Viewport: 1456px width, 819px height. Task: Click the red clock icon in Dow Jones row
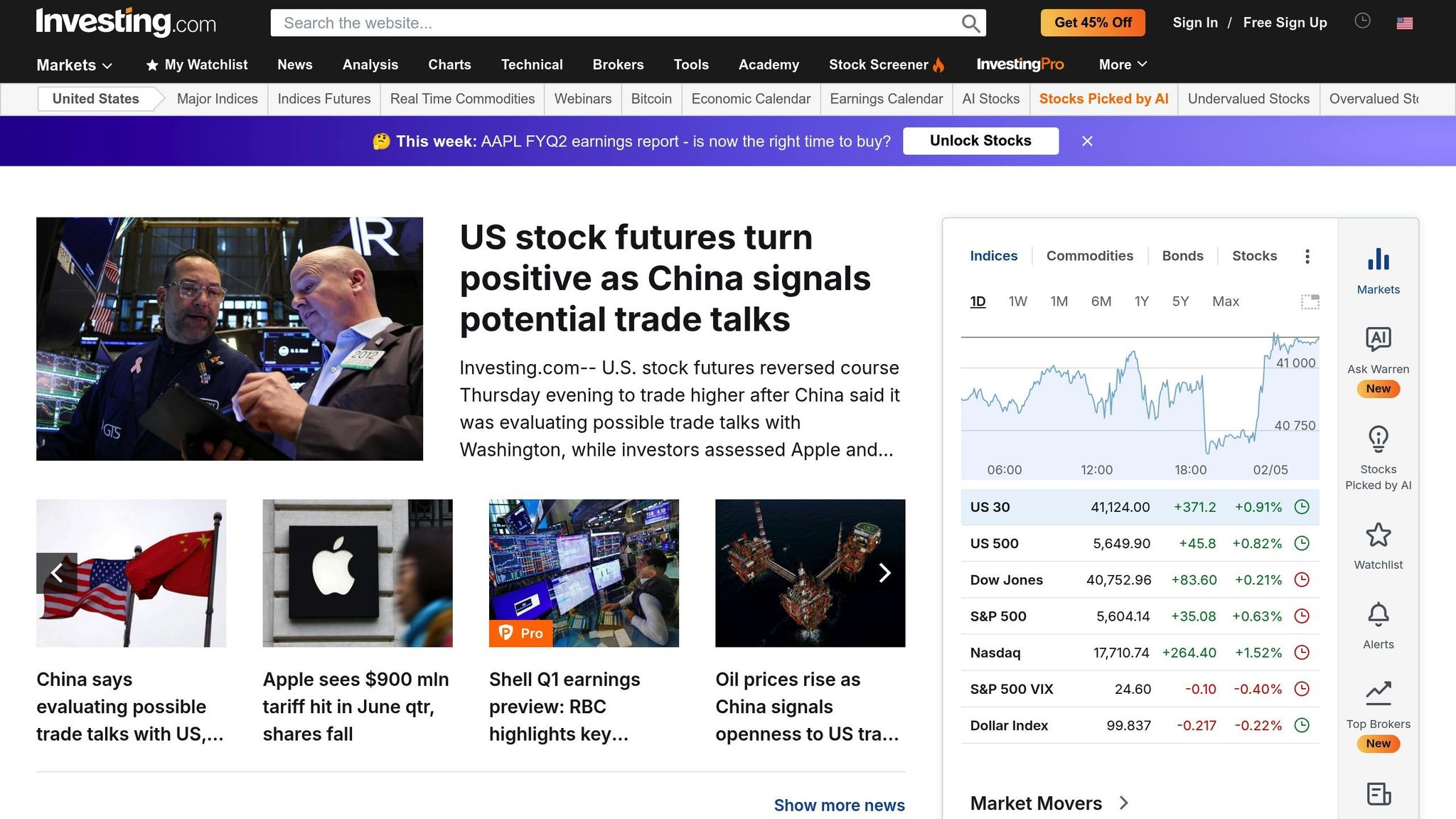click(x=1302, y=579)
